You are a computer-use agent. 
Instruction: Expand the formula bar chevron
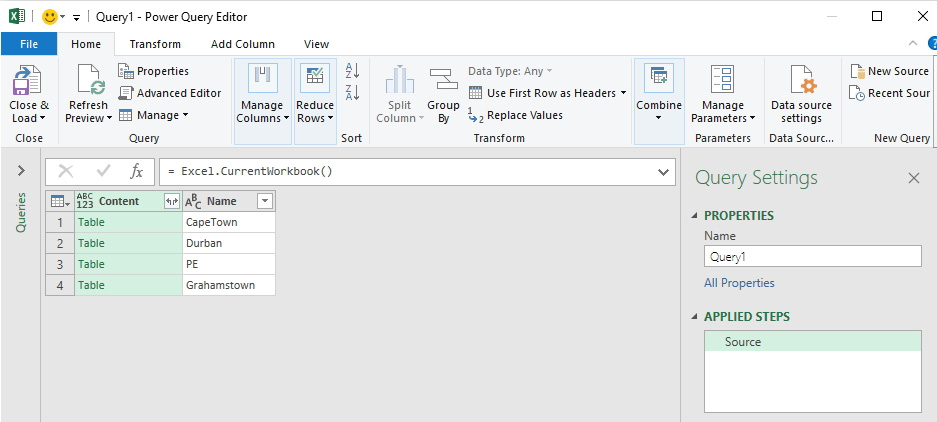(663, 172)
